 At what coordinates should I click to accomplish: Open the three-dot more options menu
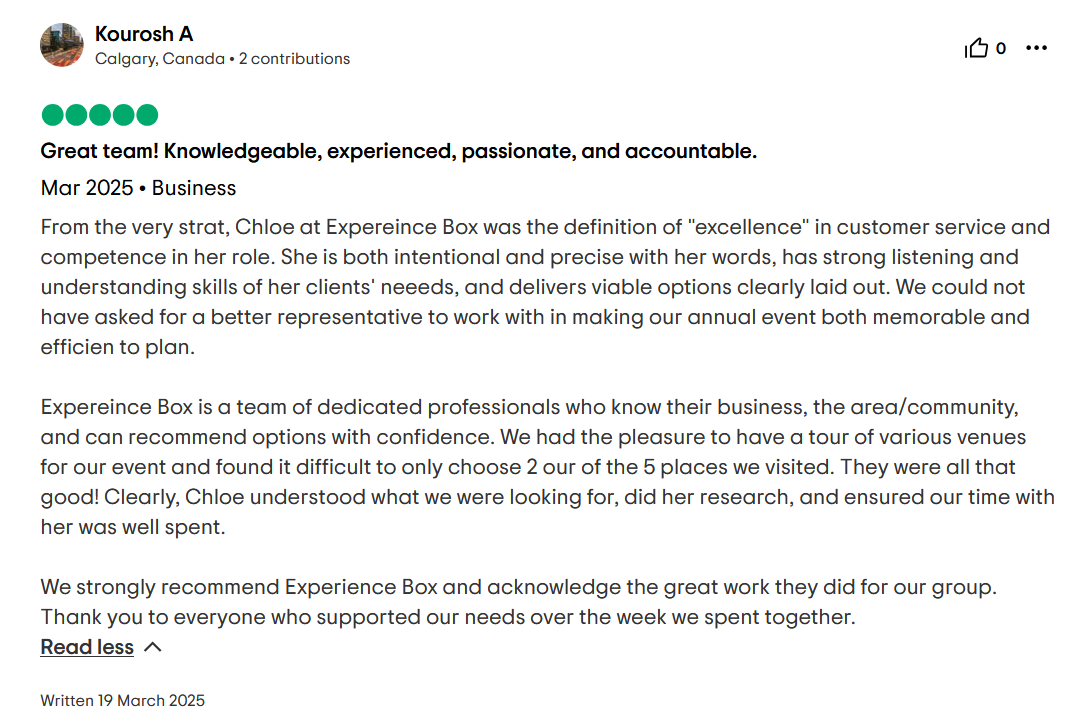tap(1037, 48)
